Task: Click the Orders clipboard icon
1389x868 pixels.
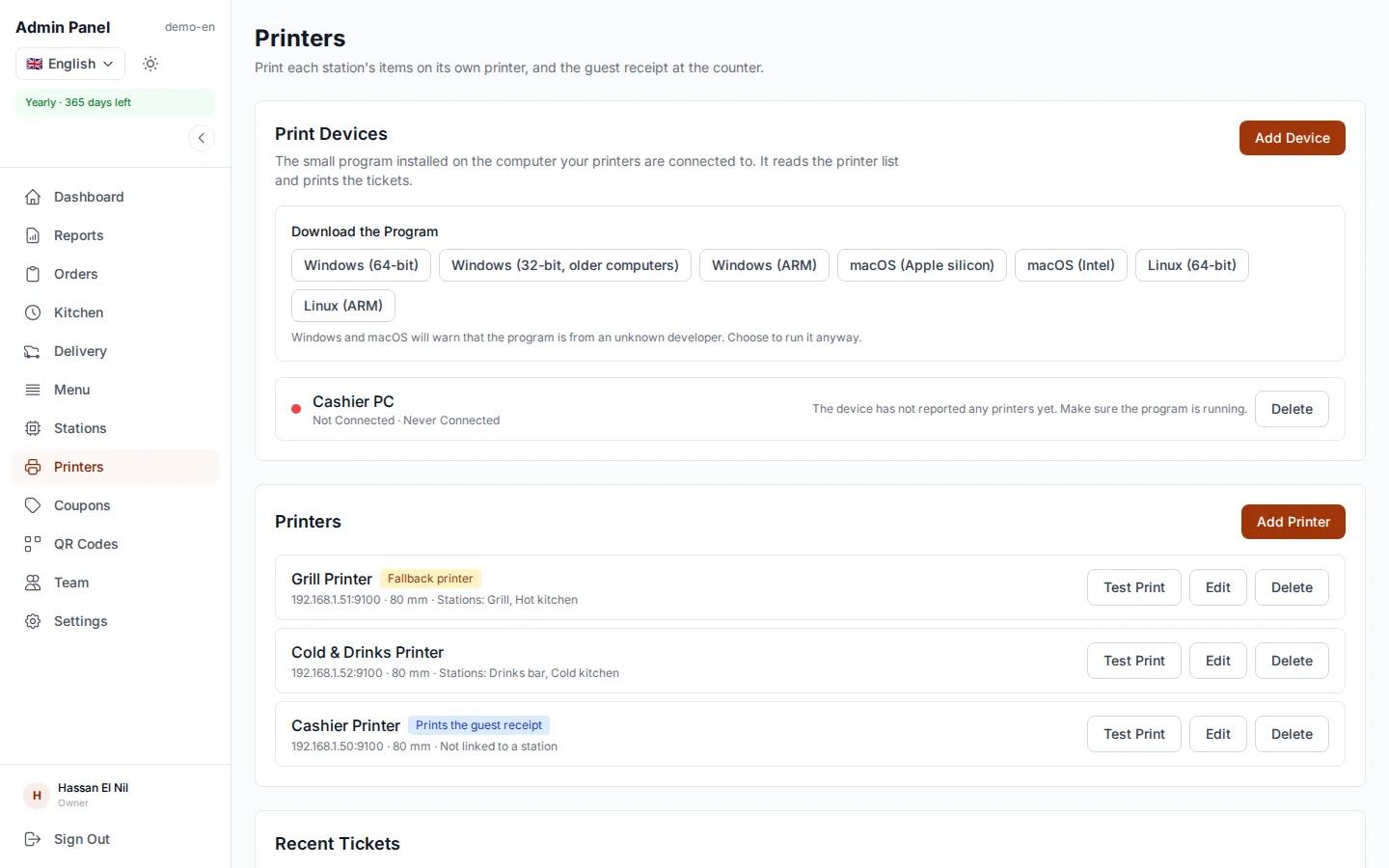Action: 33,274
